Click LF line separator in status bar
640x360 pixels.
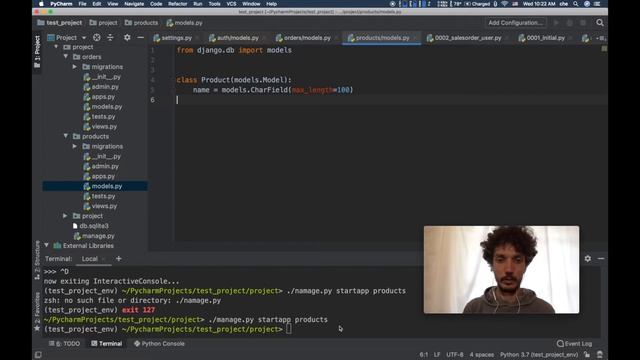coord(437,355)
